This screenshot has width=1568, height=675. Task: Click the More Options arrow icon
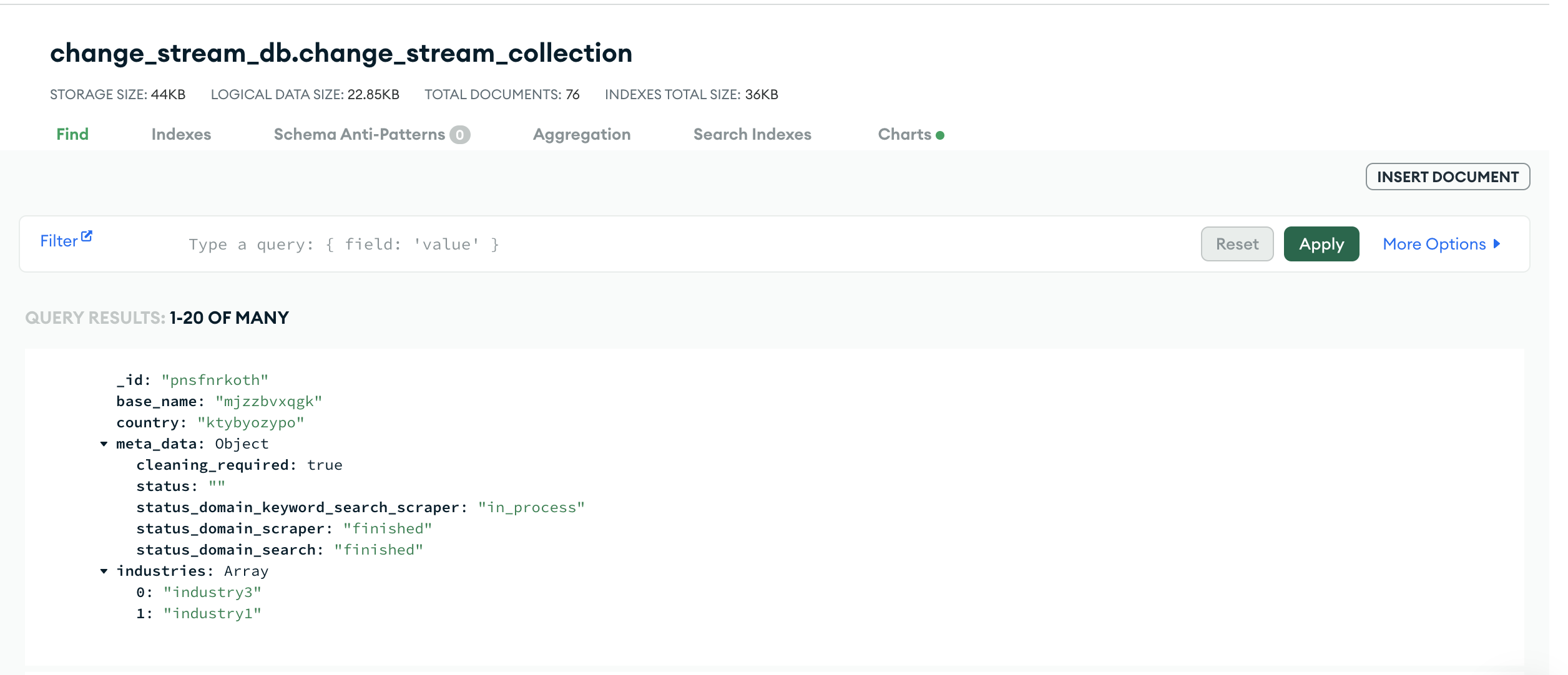pos(1496,244)
